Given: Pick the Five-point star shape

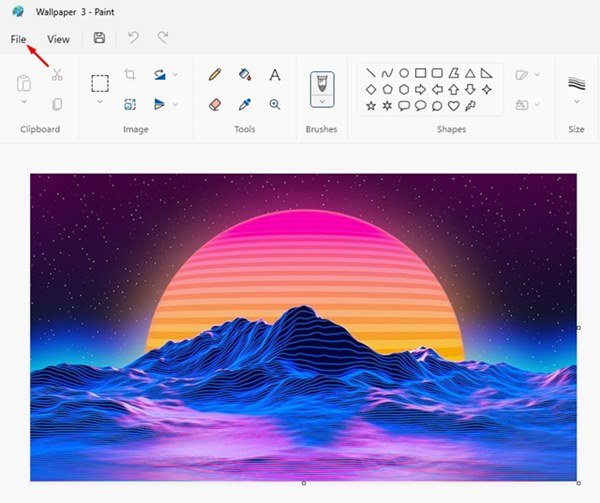Looking at the screenshot, I should [x=371, y=106].
